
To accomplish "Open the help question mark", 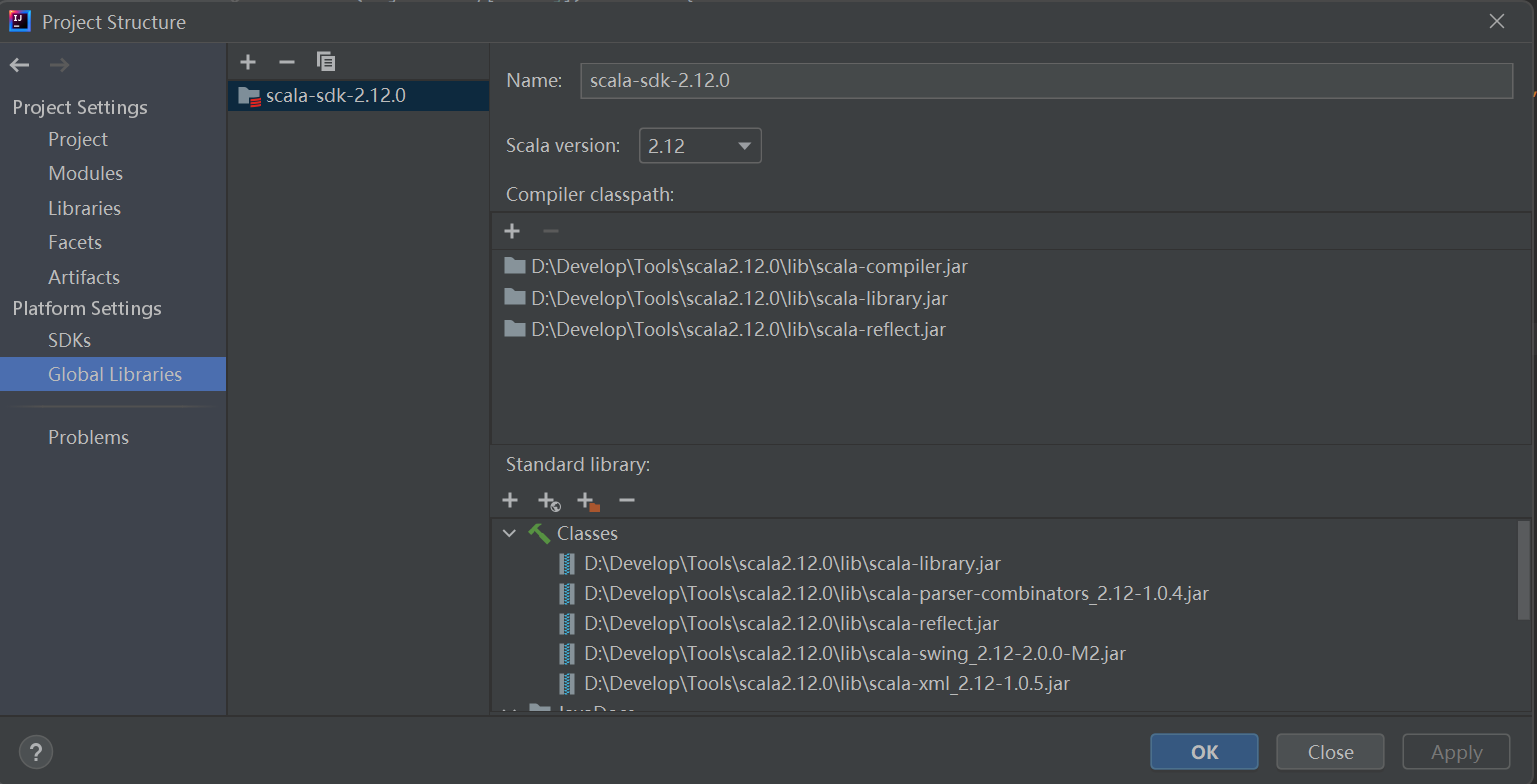I will tap(36, 751).
